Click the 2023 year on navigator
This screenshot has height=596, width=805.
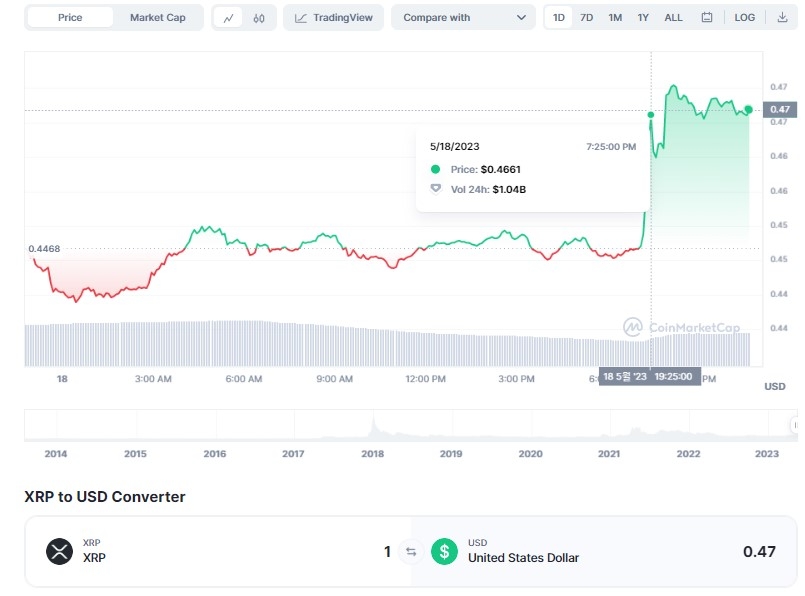coord(766,454)
